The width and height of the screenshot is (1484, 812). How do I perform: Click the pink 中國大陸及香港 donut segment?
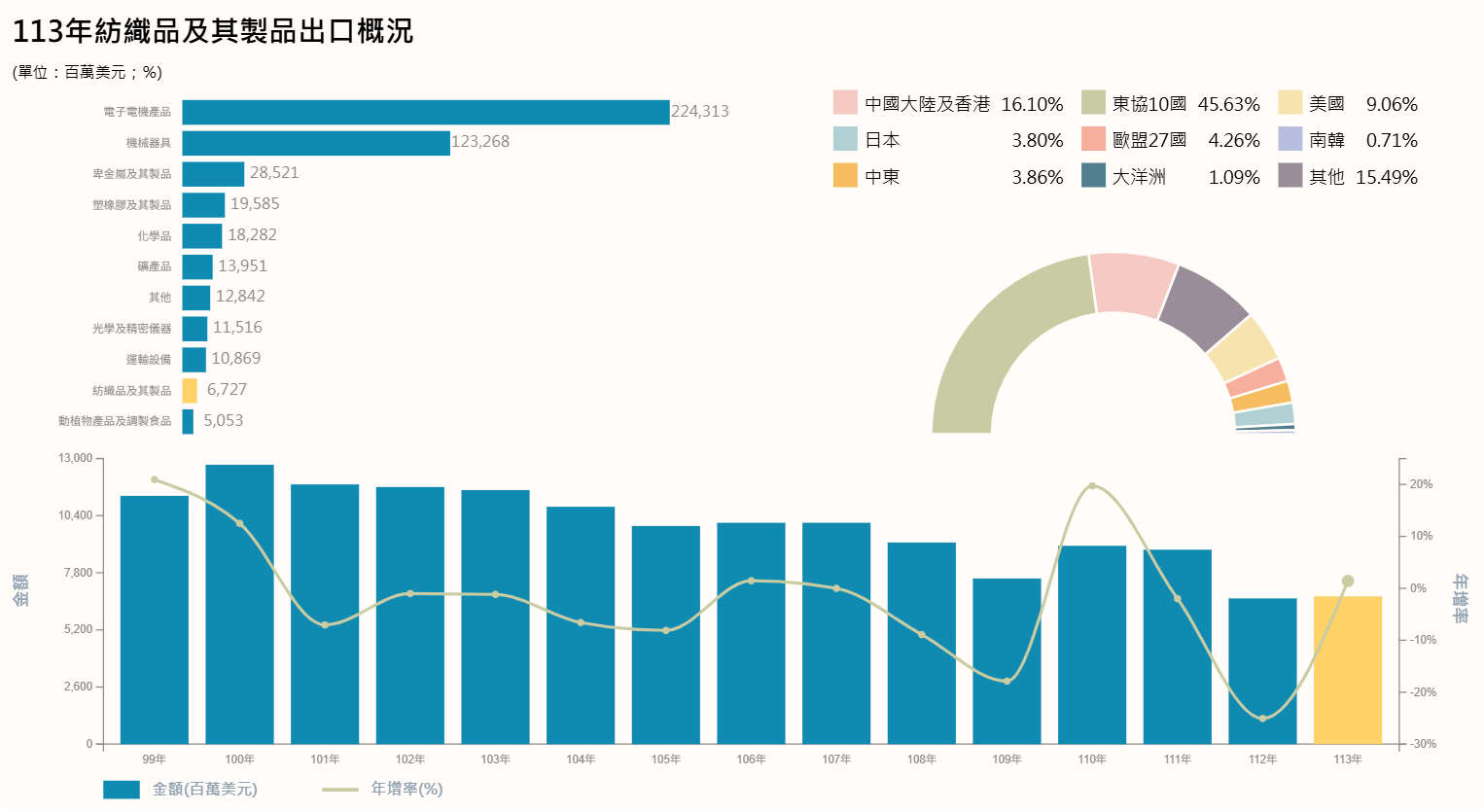[1131, 284]
